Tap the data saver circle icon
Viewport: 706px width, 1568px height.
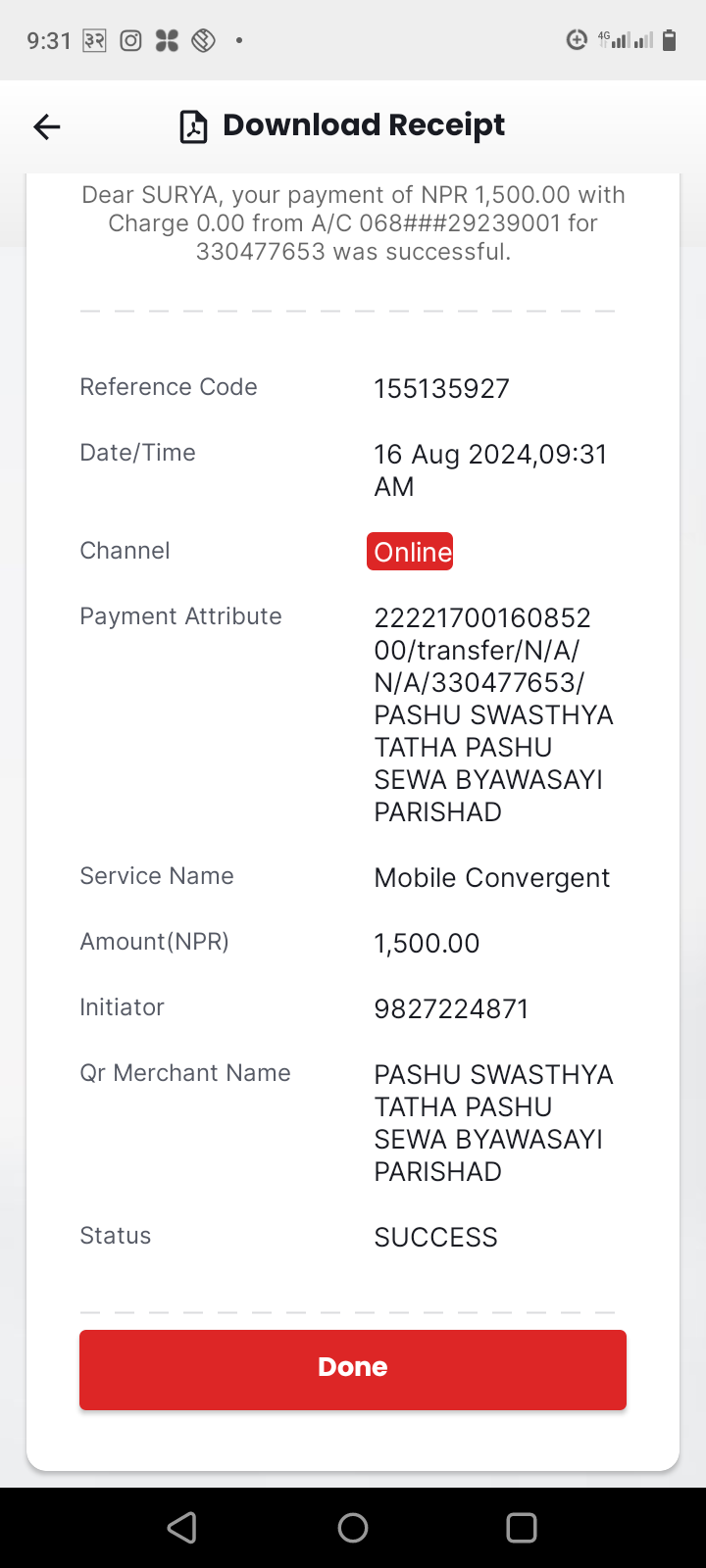click(577, 40)
